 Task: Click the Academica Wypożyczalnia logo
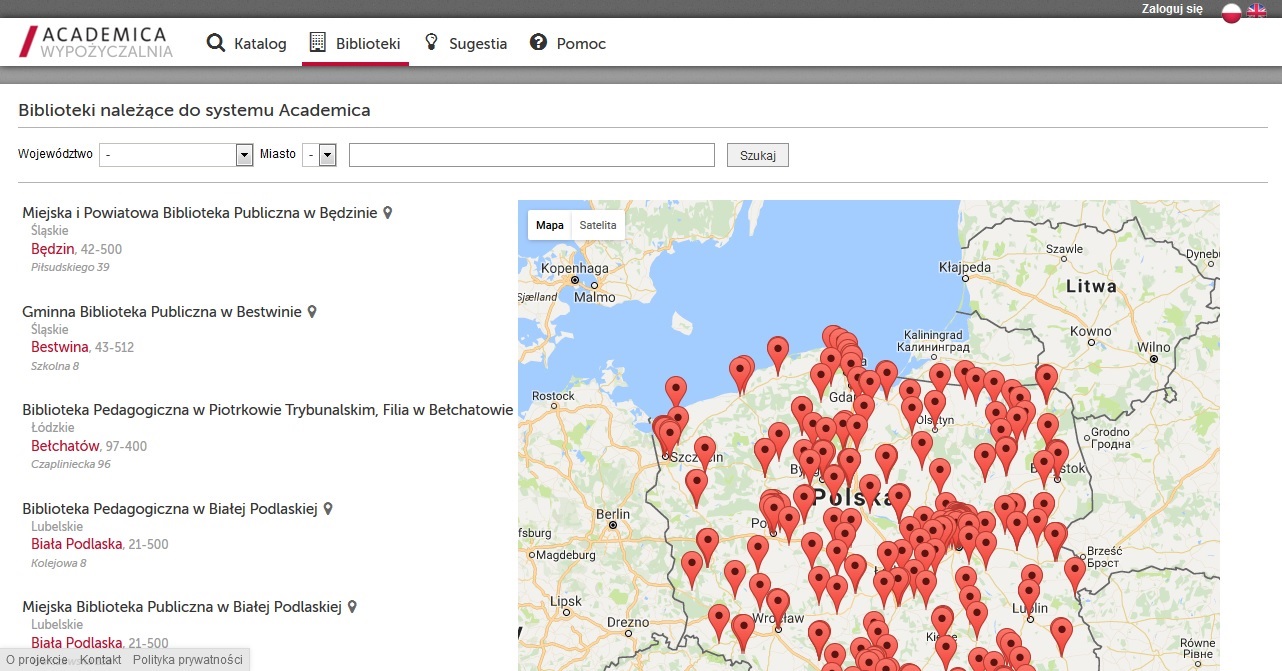coord(96,43)
